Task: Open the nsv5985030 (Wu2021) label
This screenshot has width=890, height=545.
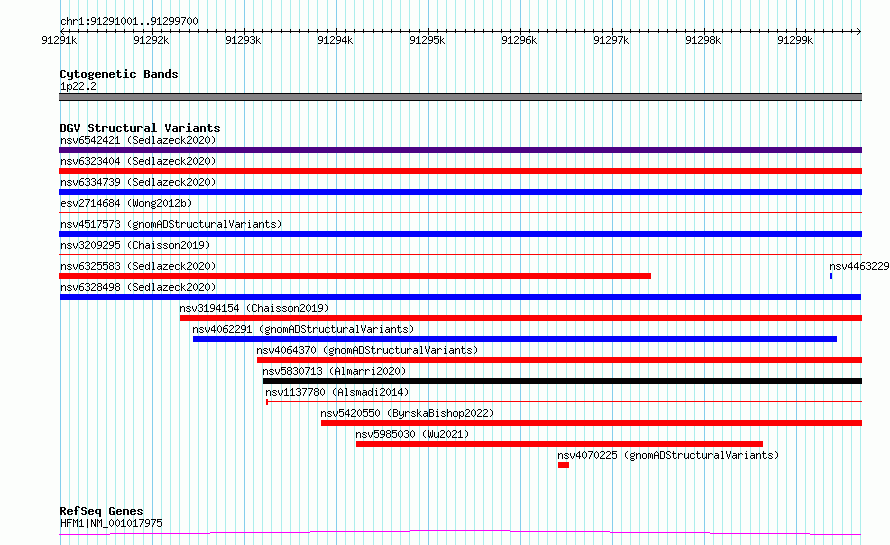Action: [x=412, y=434]
